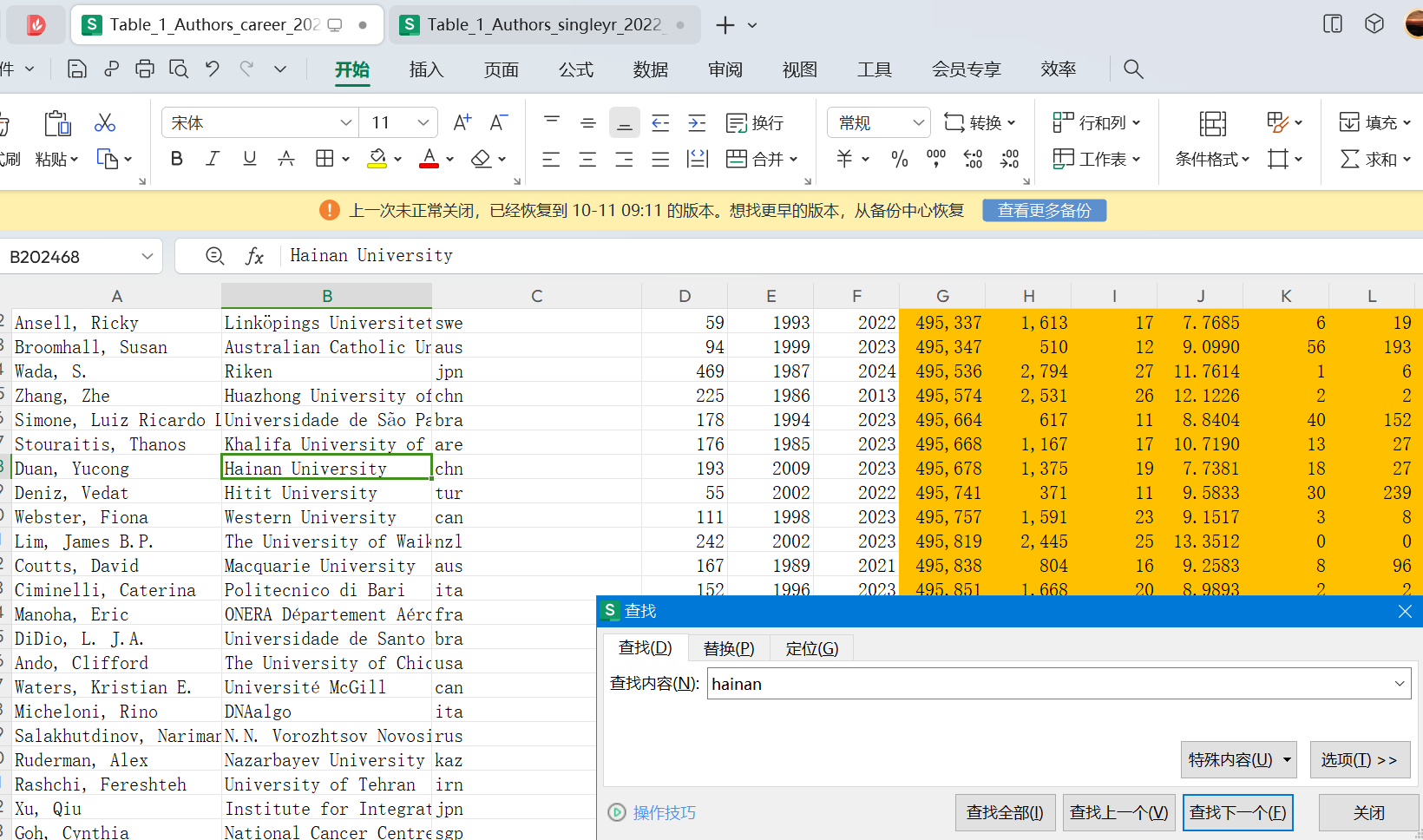Viewport: 1423px width, 840px height.
Task: Select column B header
Action: [327, 296]
